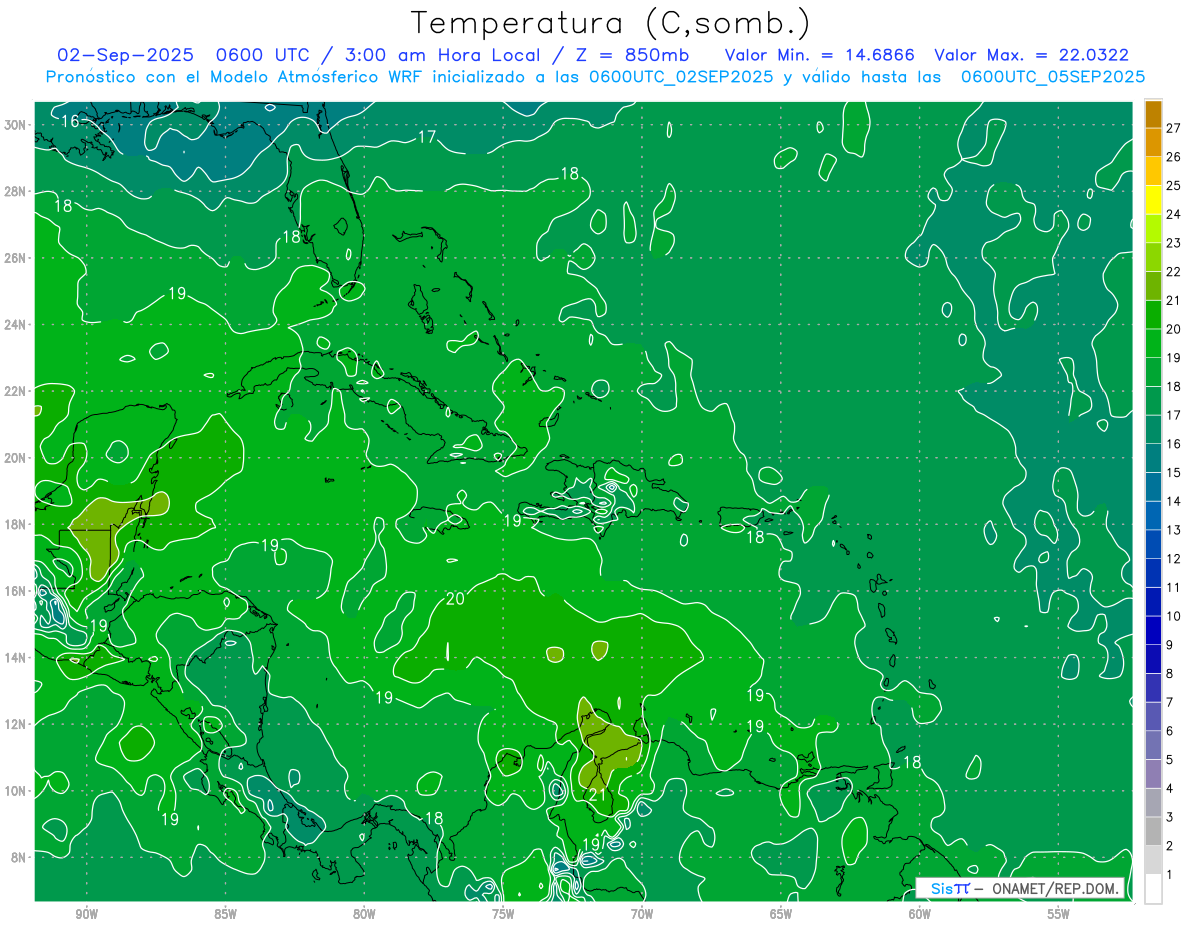This screenshot has height=927, width=1200.
Task: Click the '12N' latitude axis label
Action: 17,724
